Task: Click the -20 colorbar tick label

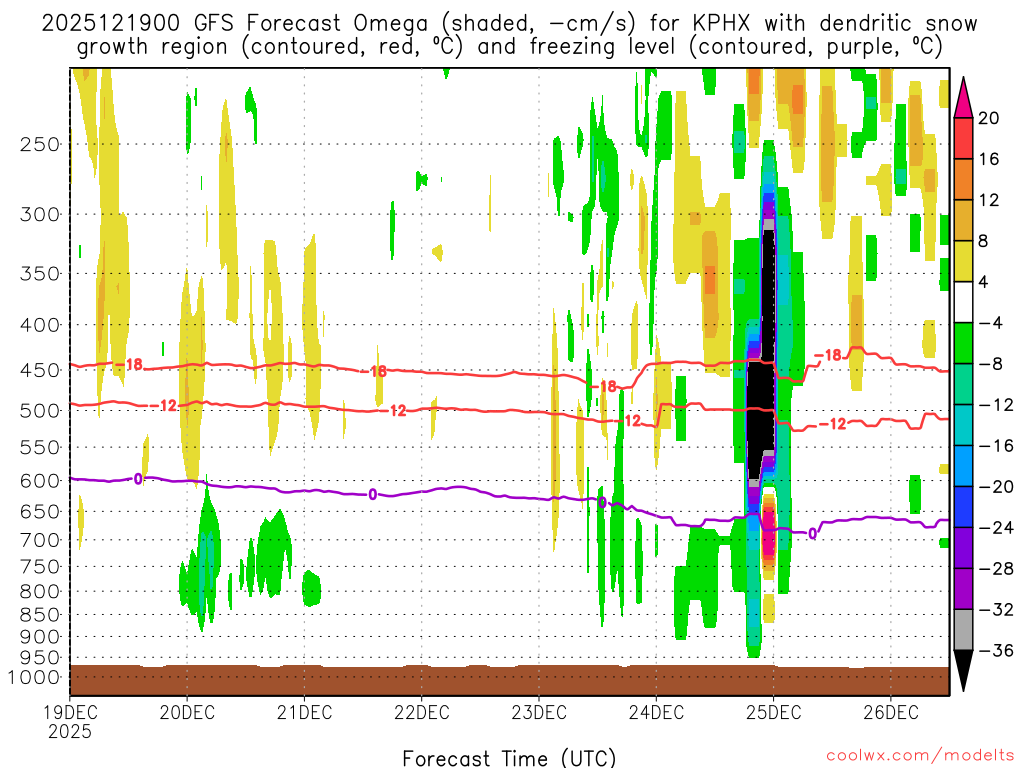Action: (x=996, y=487)
